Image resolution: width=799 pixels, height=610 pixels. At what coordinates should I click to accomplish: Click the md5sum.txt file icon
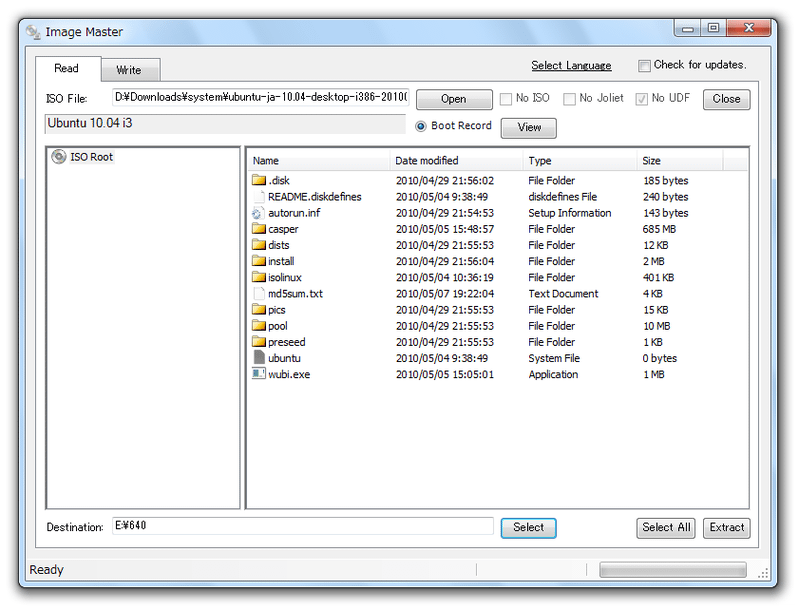coord(259,293)
